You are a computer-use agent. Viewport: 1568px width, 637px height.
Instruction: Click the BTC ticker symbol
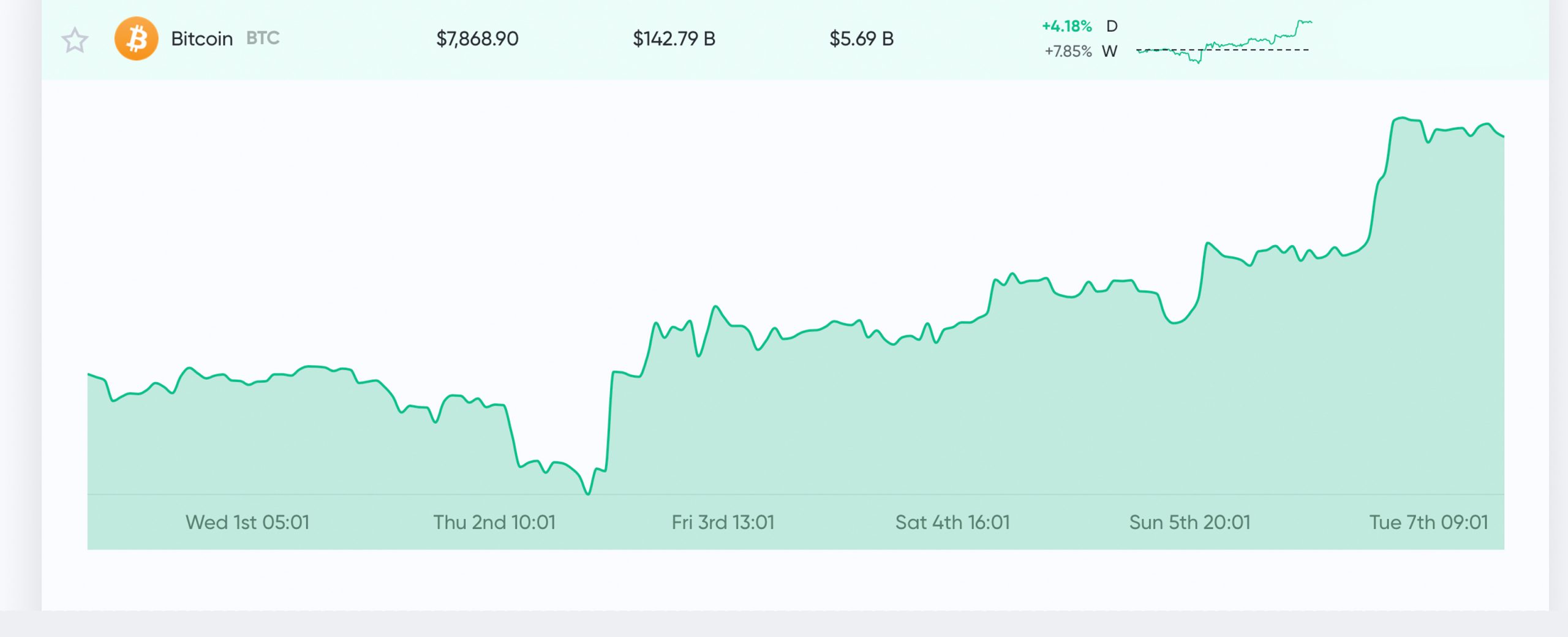(x=263, y=38)
